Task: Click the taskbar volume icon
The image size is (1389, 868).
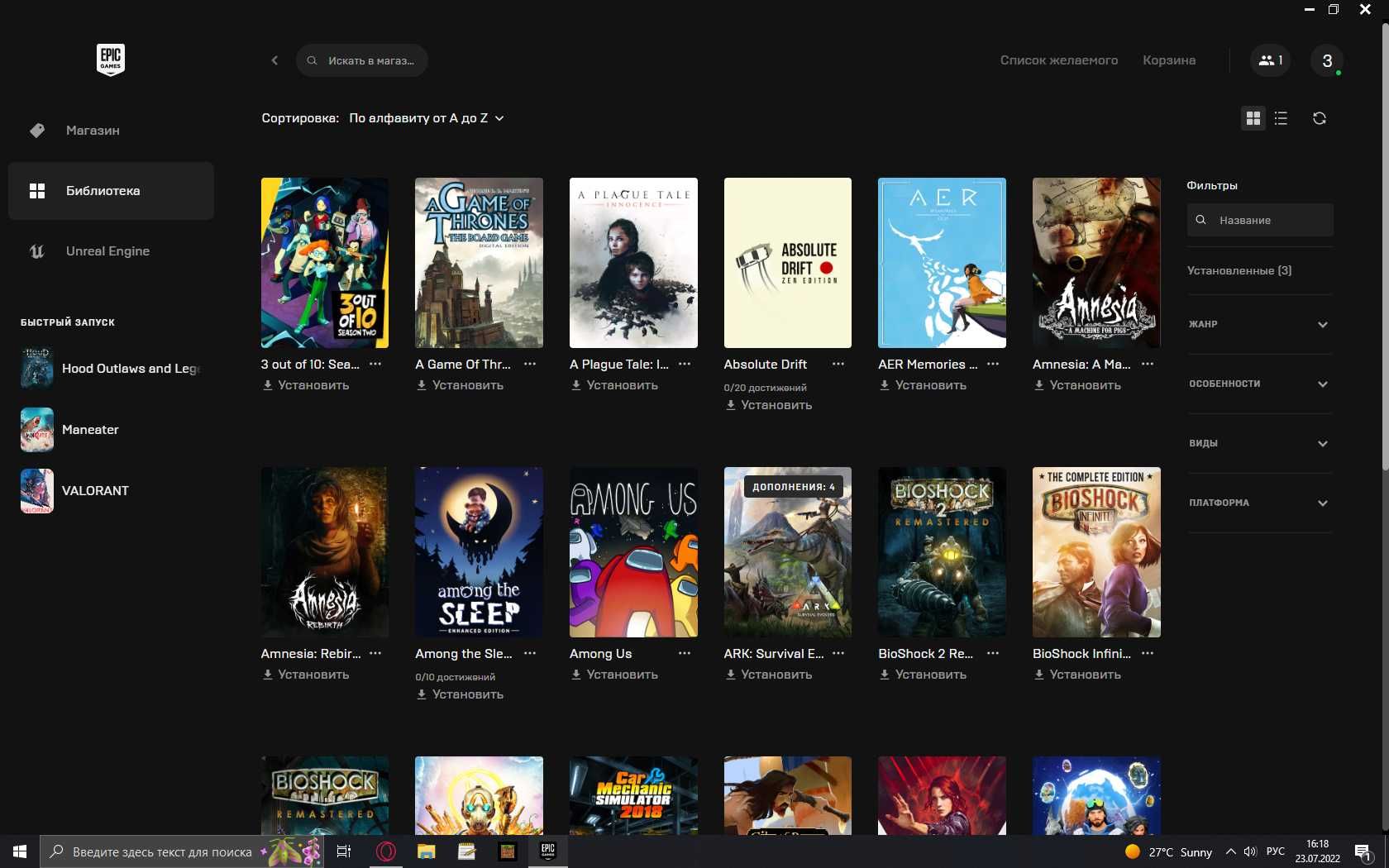Action: coord(1250,851)
